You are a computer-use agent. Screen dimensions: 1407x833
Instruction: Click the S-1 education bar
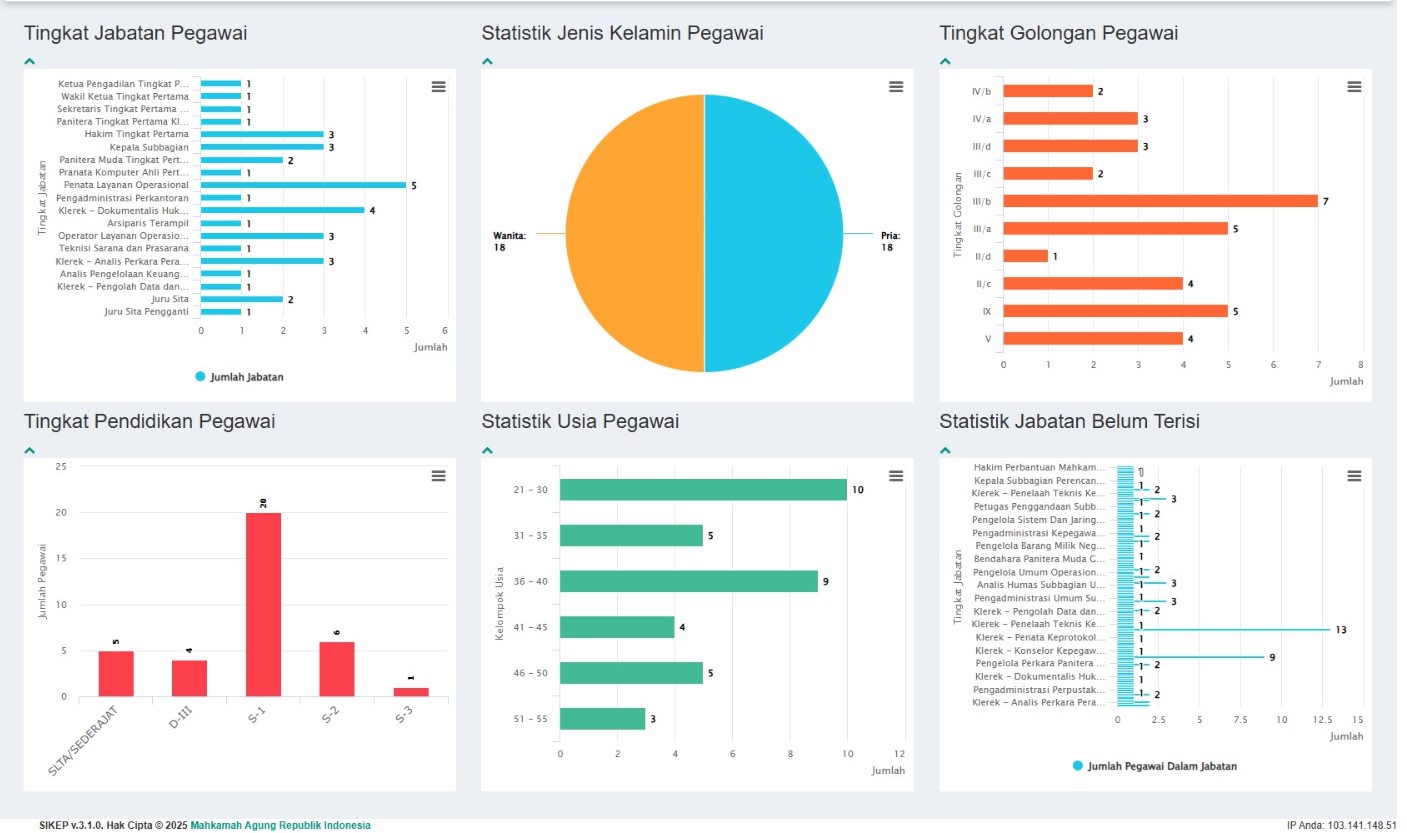263,604
